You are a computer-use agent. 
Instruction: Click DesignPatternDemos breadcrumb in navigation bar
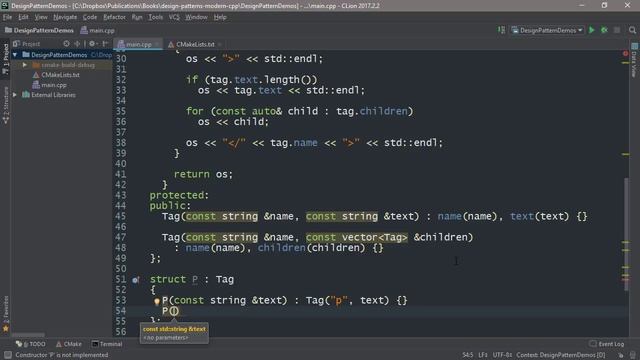[39, 30]
